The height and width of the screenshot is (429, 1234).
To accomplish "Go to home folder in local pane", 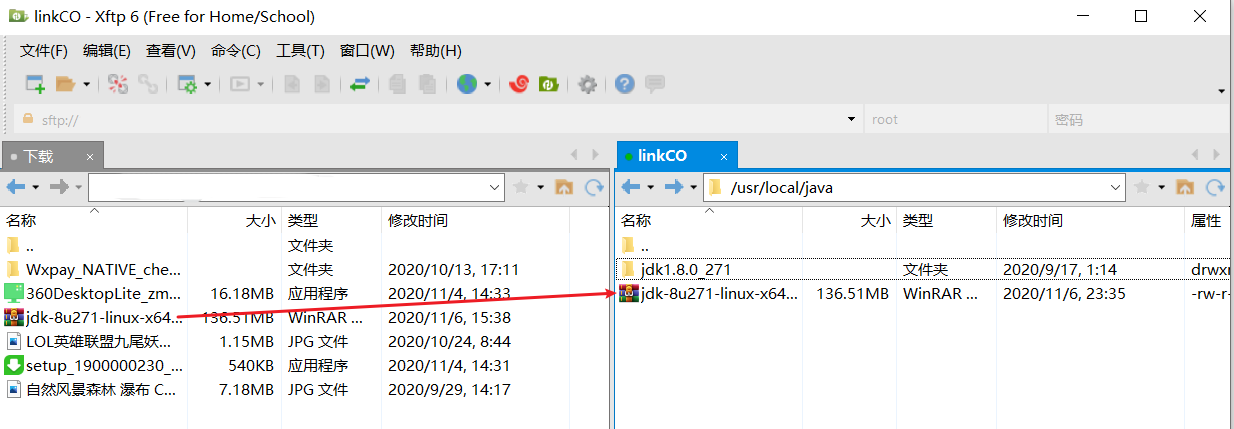I will point(564,187).
